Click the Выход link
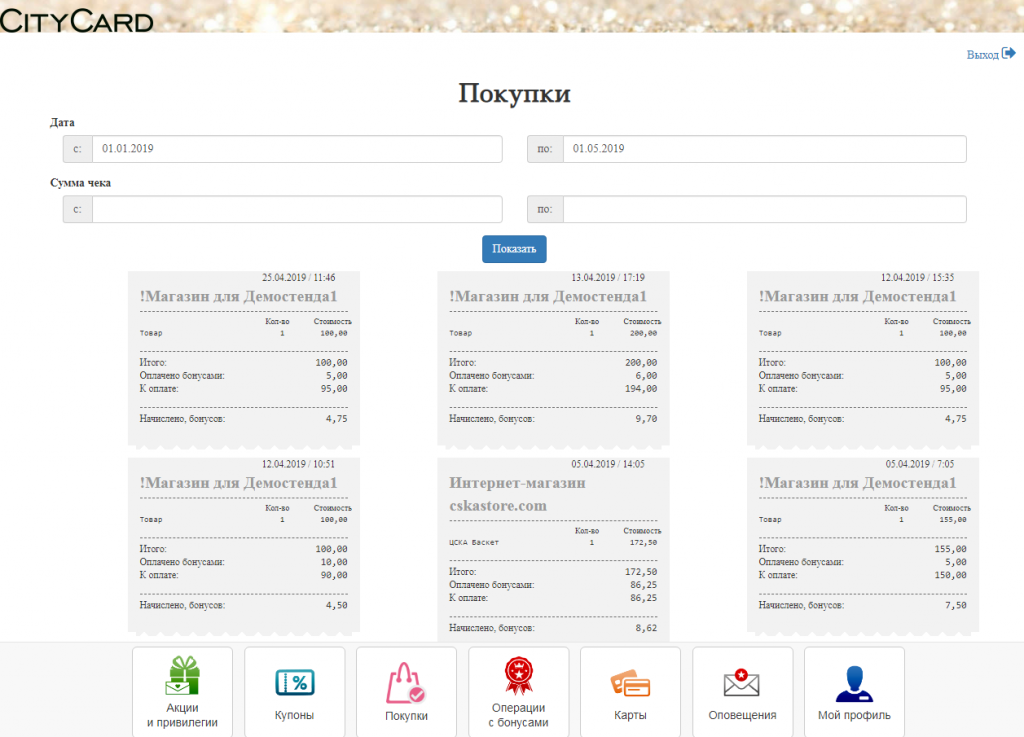This screenshot has width=1024, height=737. (x=982, y=55)
